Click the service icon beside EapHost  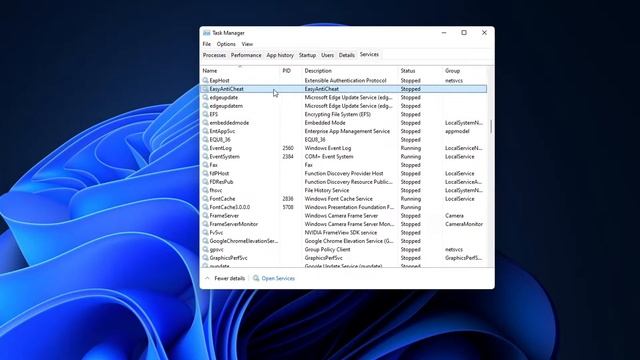205,80
